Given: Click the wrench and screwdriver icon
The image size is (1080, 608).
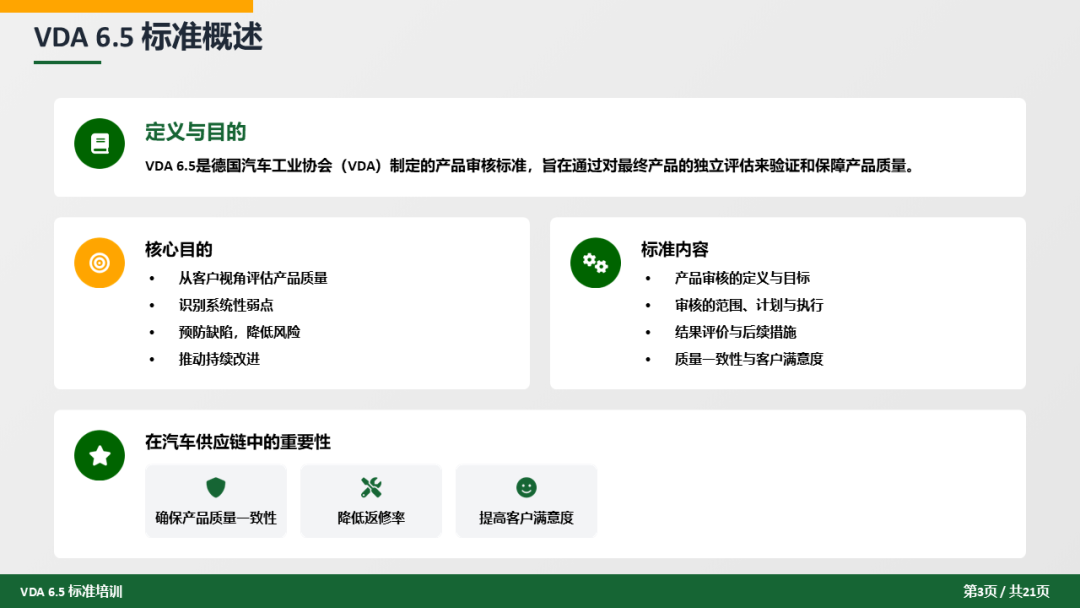Looking at the screenshot, I should pos(371,488).
